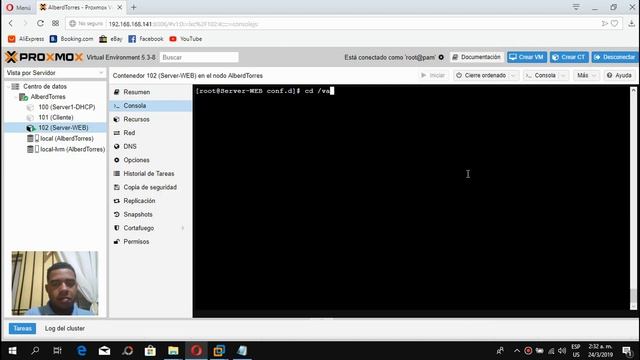Click the Snapshots history icon
Screen dimensions: 640x360
click(x=116, y=214)
